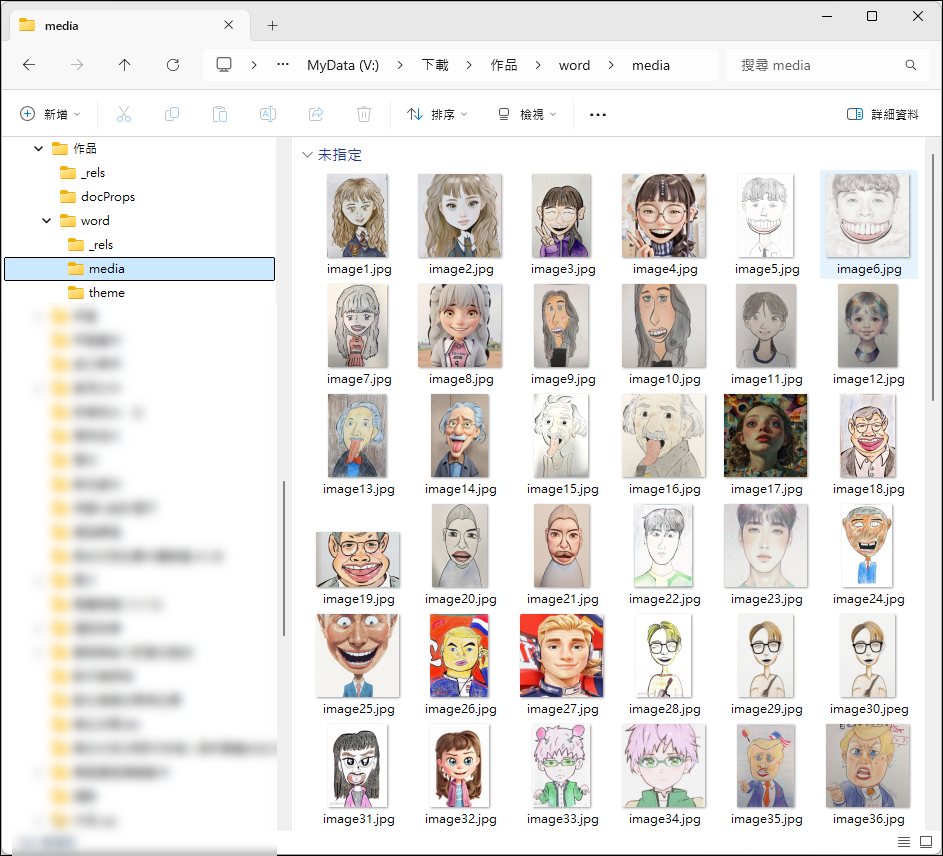Open the 排序 sort dropdown
The width and height of the screenshot is (943, 856).
(x=437, y=114)
